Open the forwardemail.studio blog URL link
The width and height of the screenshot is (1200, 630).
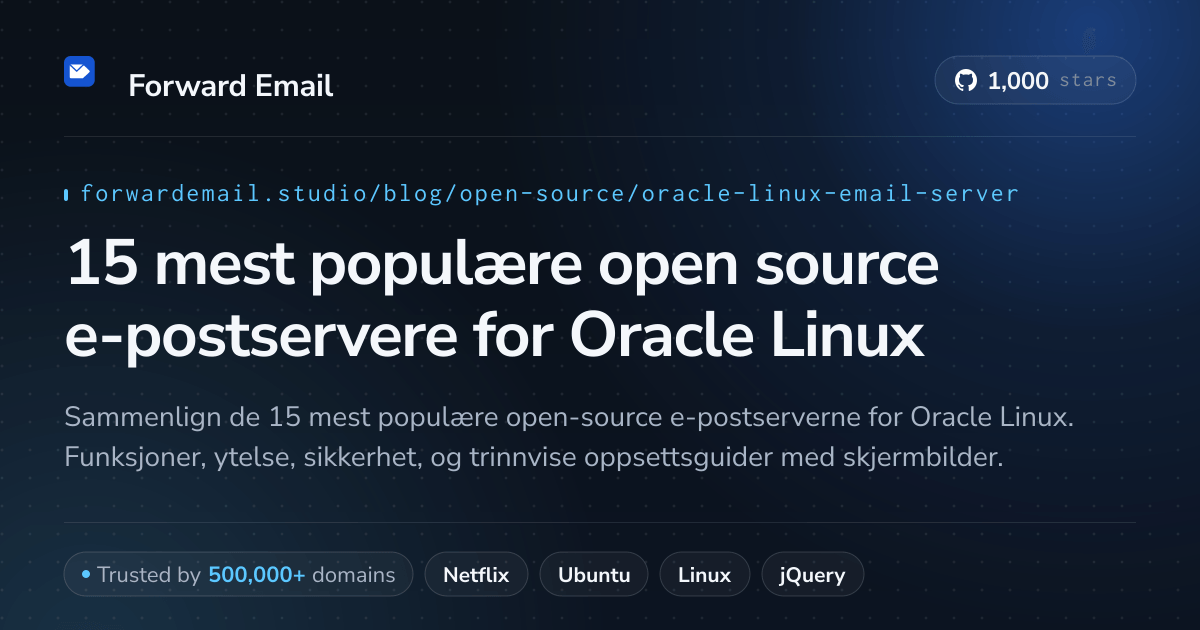click(549, 193)
